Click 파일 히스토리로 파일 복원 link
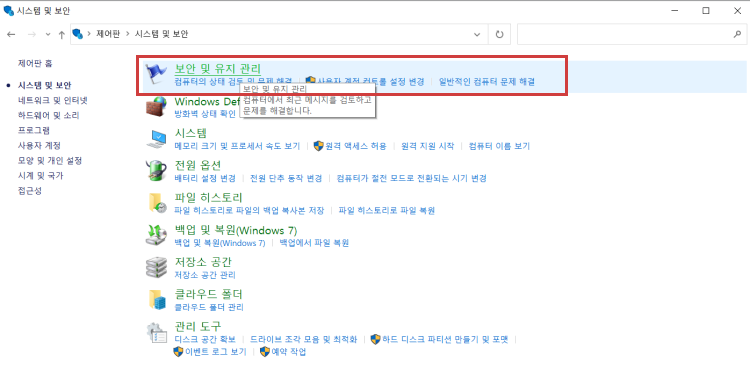Screen dimensions: 750x383 [386, 210]
